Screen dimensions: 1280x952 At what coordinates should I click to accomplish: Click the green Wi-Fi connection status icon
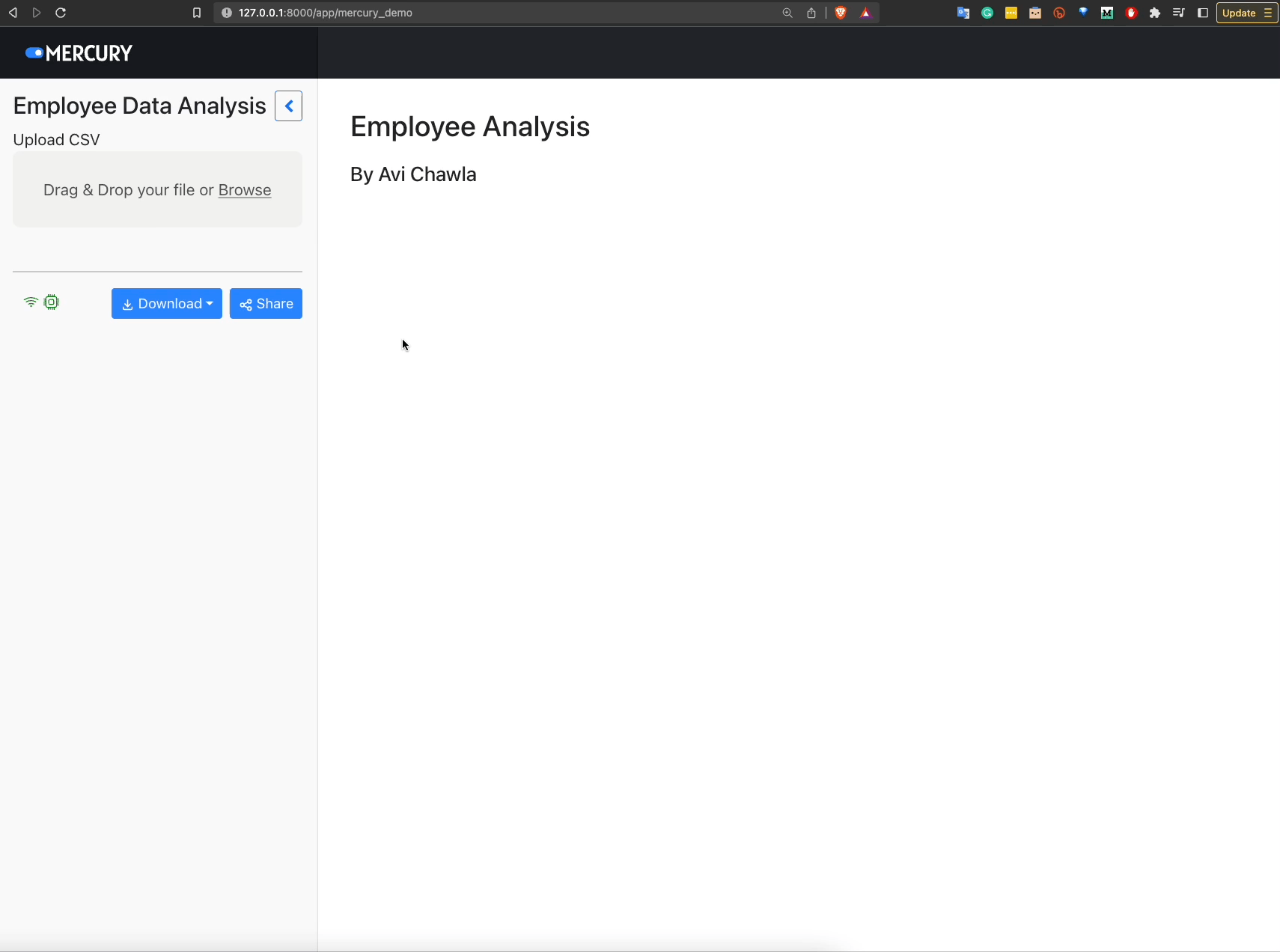coord(31,302)
